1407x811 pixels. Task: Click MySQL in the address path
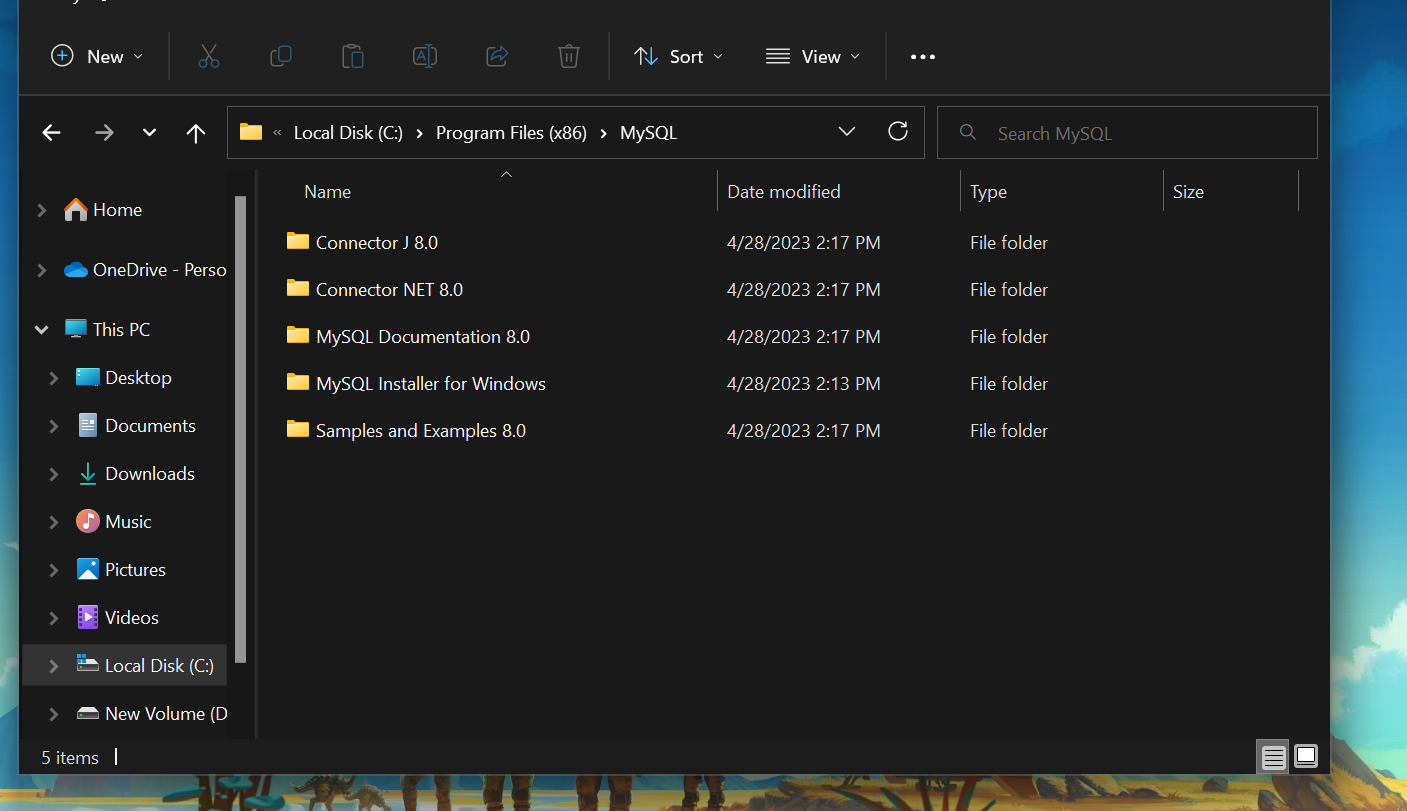(649, 133)
